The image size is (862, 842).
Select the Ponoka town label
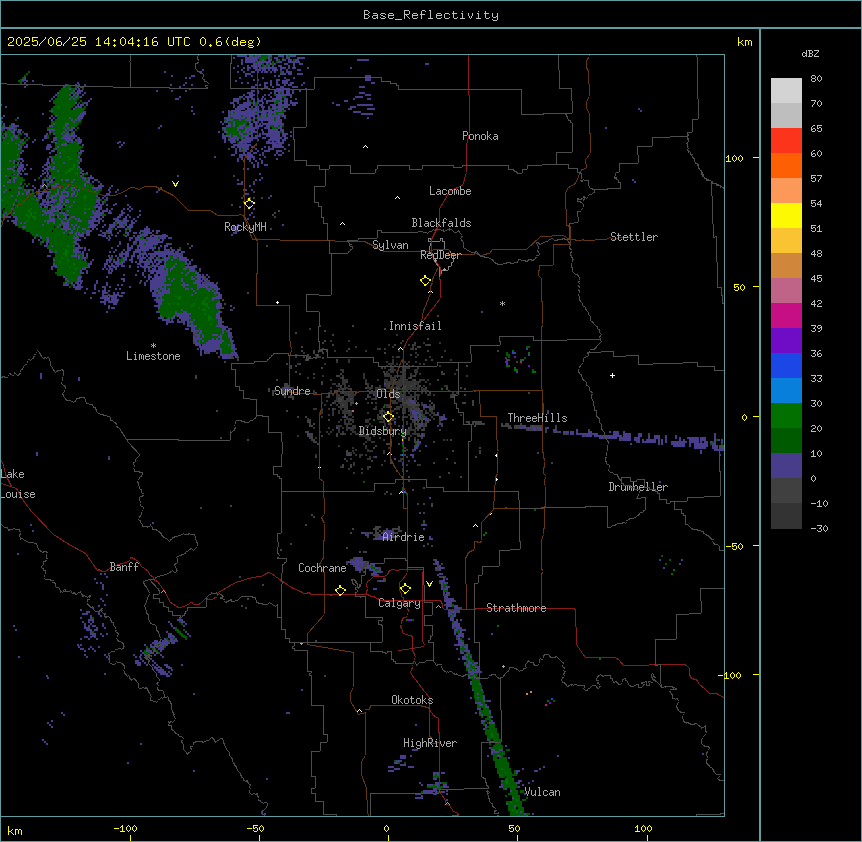(480, 136)
